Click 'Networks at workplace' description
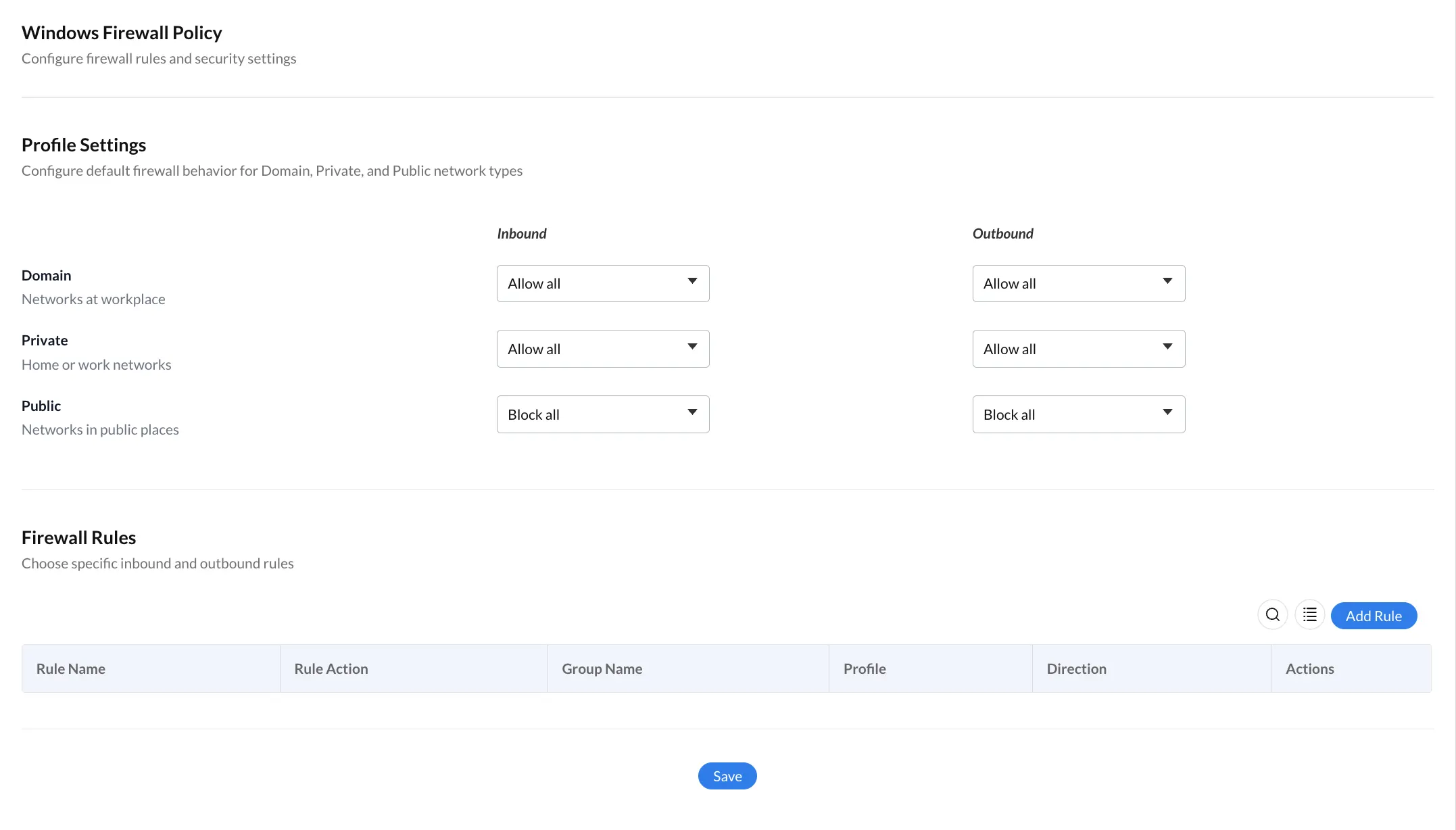This screenshot has width=1456, height=830. pos(93,299)
